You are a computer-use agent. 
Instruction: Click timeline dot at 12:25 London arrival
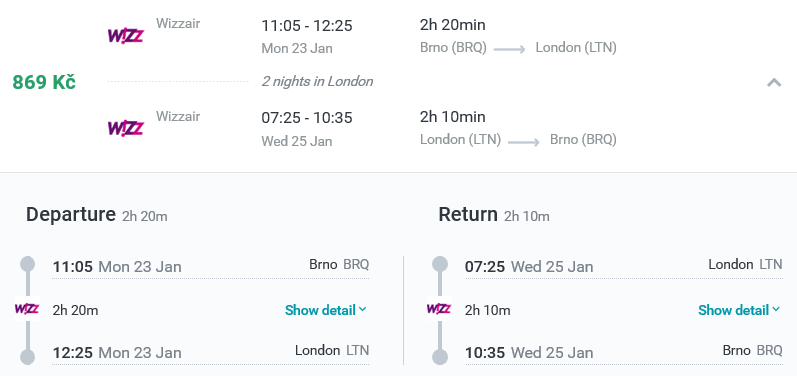(x=27, y=357)
